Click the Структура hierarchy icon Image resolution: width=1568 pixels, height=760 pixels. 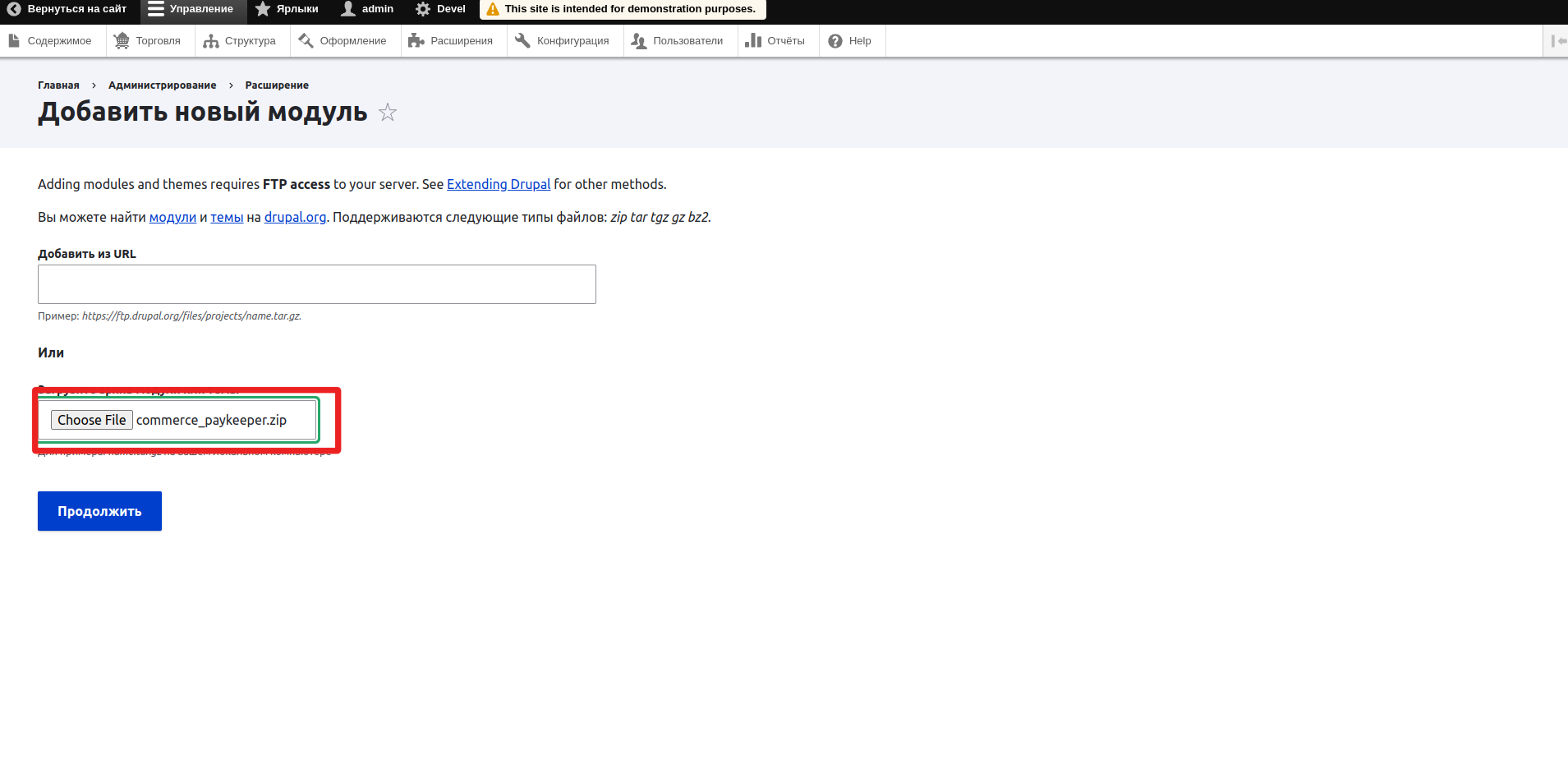point(211,41)
